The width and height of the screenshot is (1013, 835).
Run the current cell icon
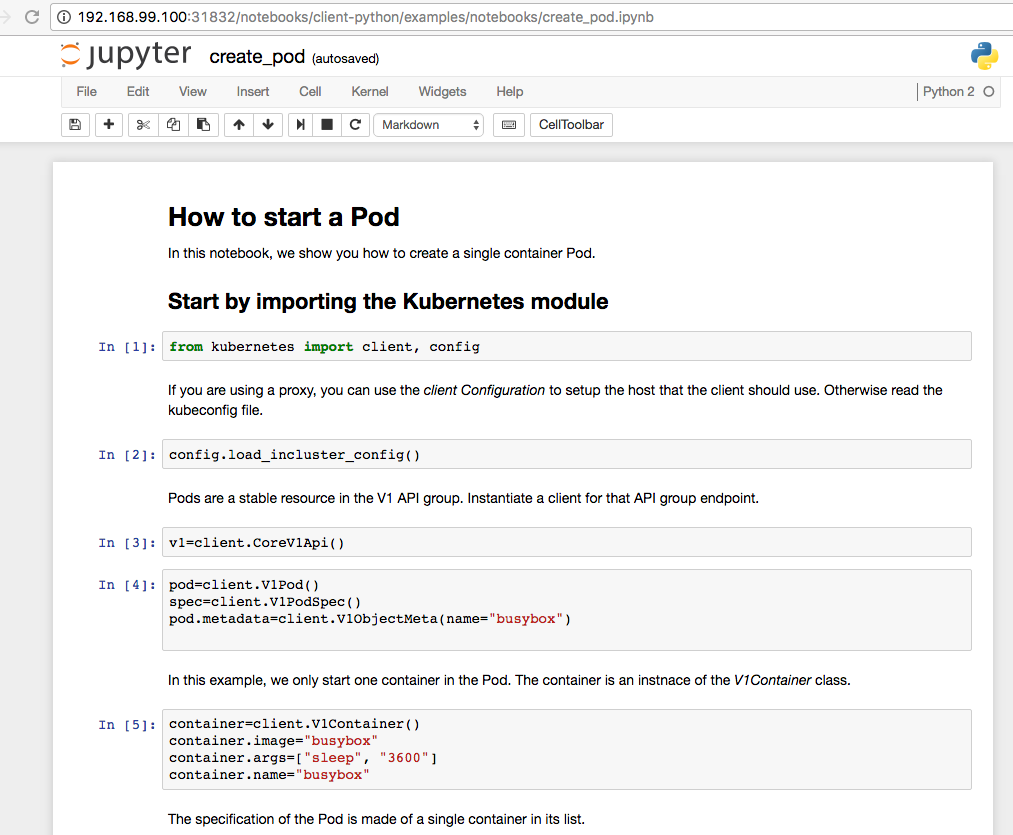[300, 125]
